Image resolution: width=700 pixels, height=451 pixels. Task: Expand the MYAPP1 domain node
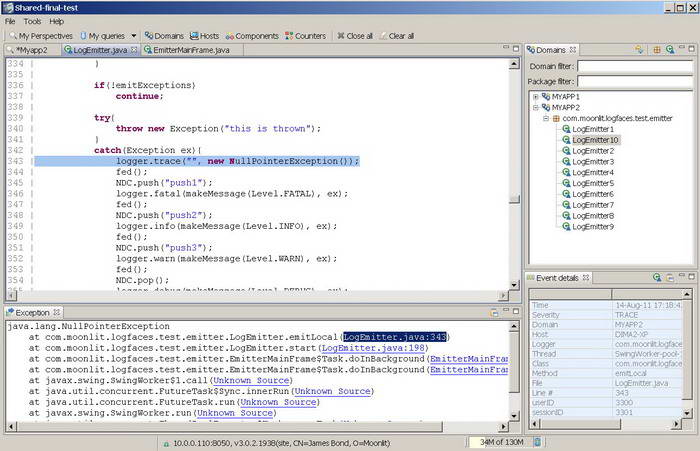point(536,97)
